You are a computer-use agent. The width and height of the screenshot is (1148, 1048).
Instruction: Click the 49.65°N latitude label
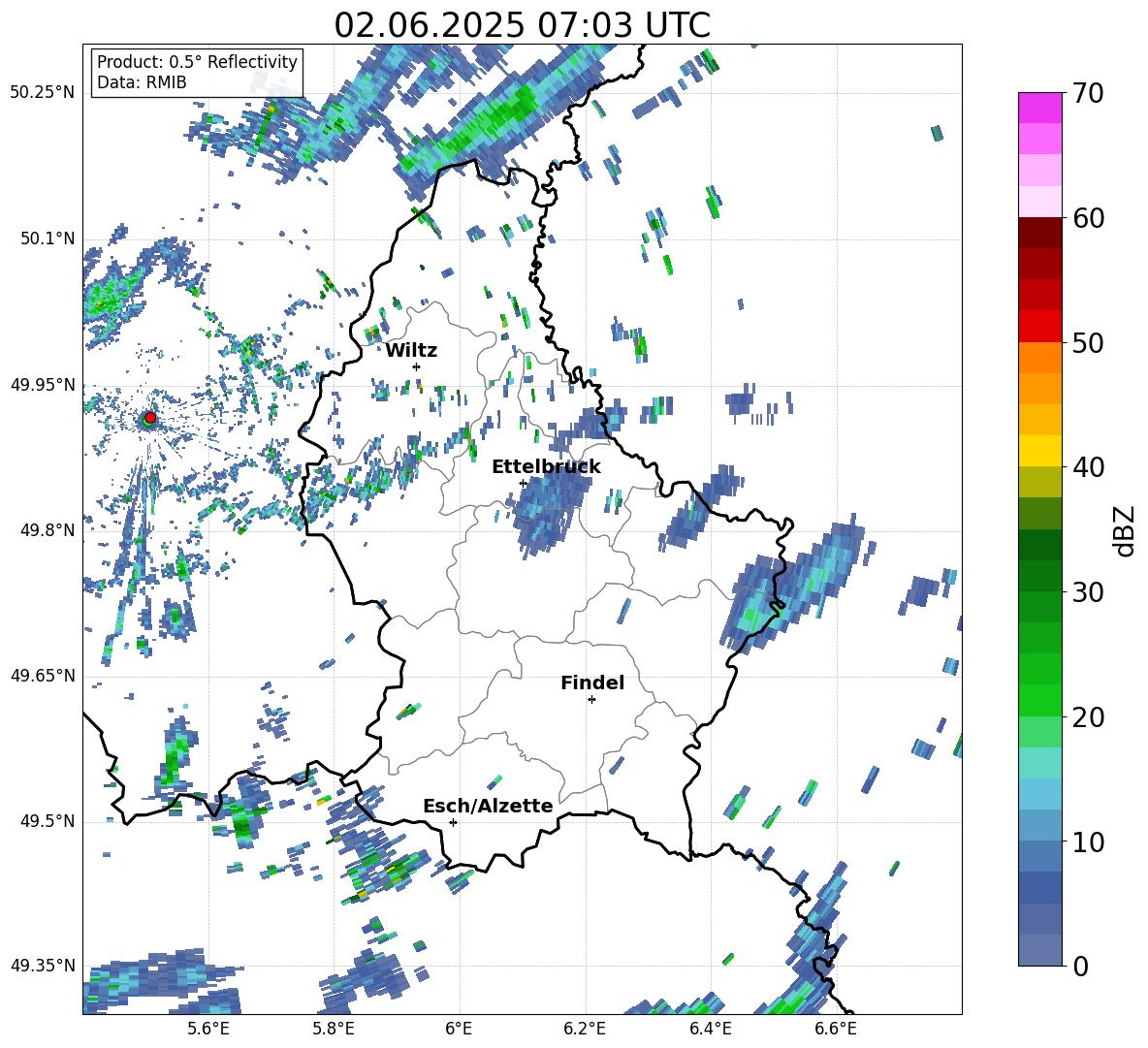(43, 675)
